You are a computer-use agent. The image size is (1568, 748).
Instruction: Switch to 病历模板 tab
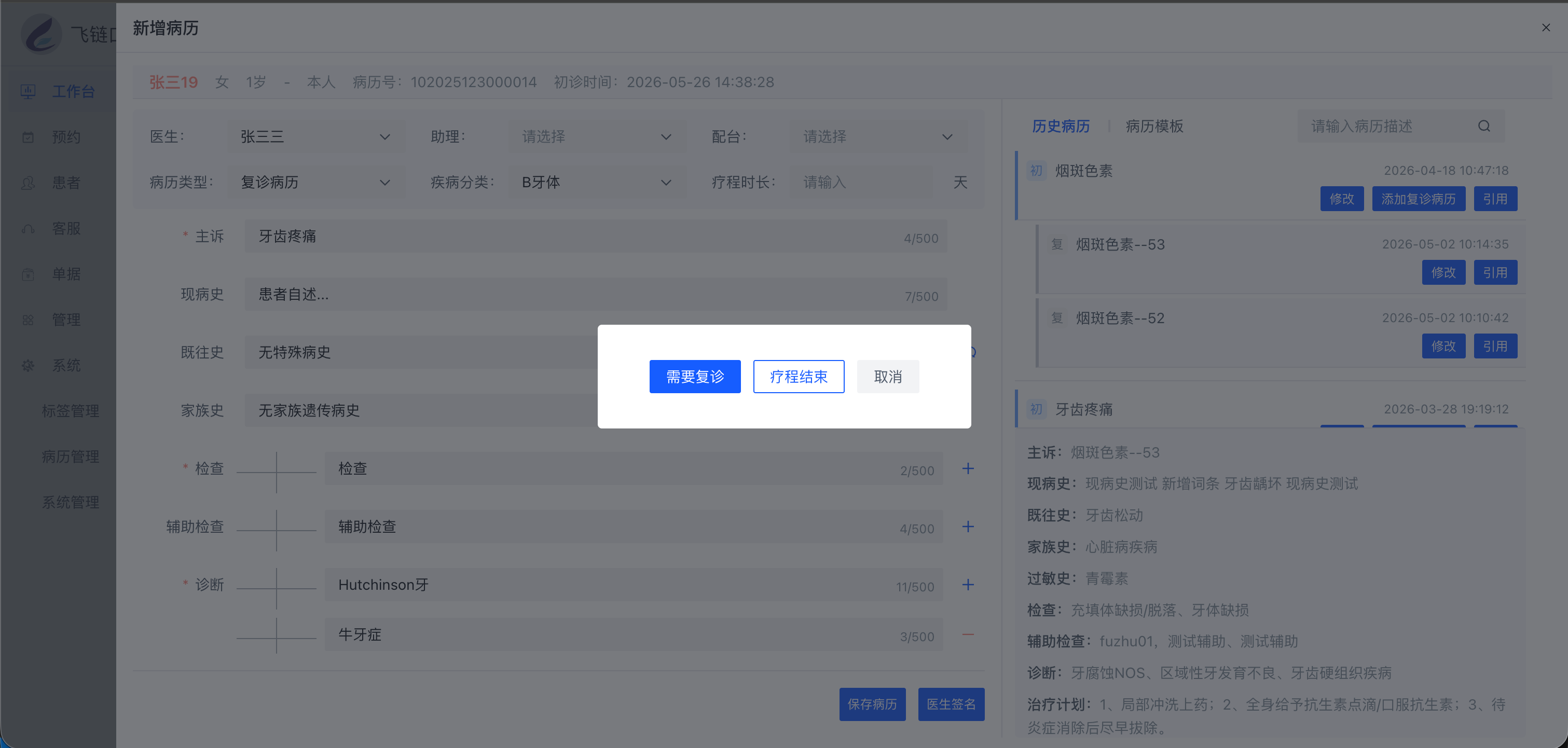(1154, 126)
